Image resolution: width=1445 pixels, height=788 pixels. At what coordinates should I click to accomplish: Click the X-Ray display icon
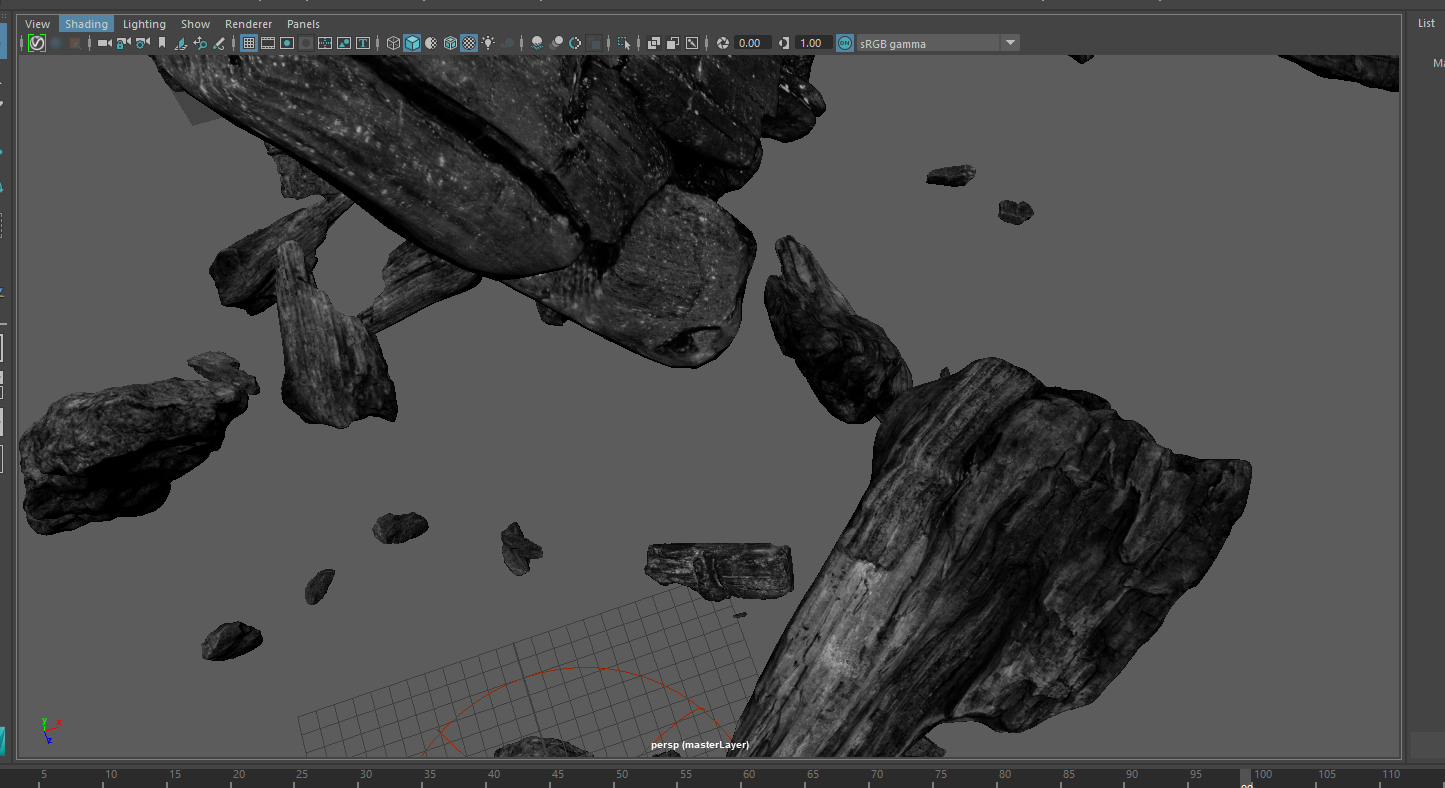coord(653,43)
